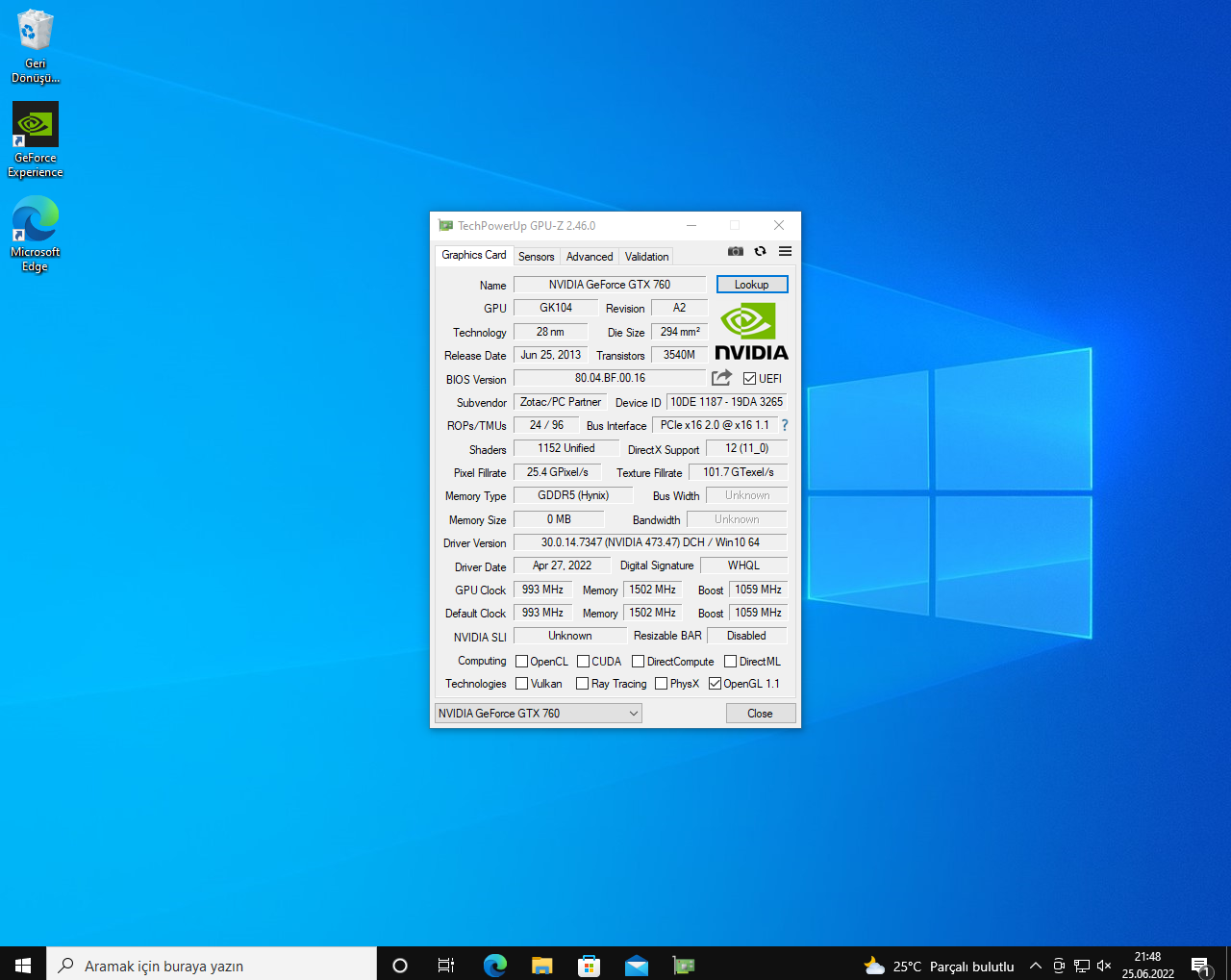The image size is (1231, 980).
Task: Switch to the Graphics Card tab
Action: 473,255
